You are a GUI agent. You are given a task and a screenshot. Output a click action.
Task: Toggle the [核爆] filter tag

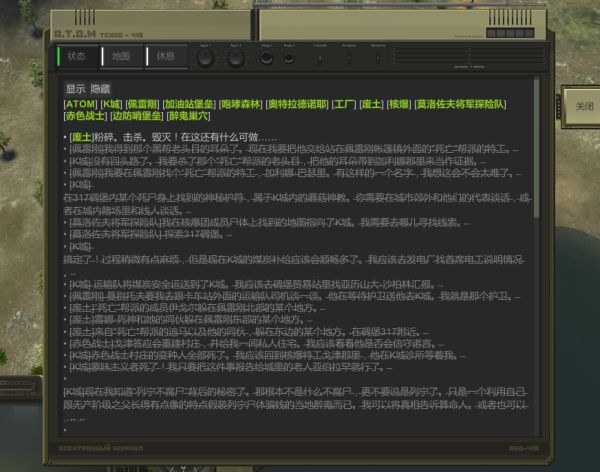tap(399, 104)
